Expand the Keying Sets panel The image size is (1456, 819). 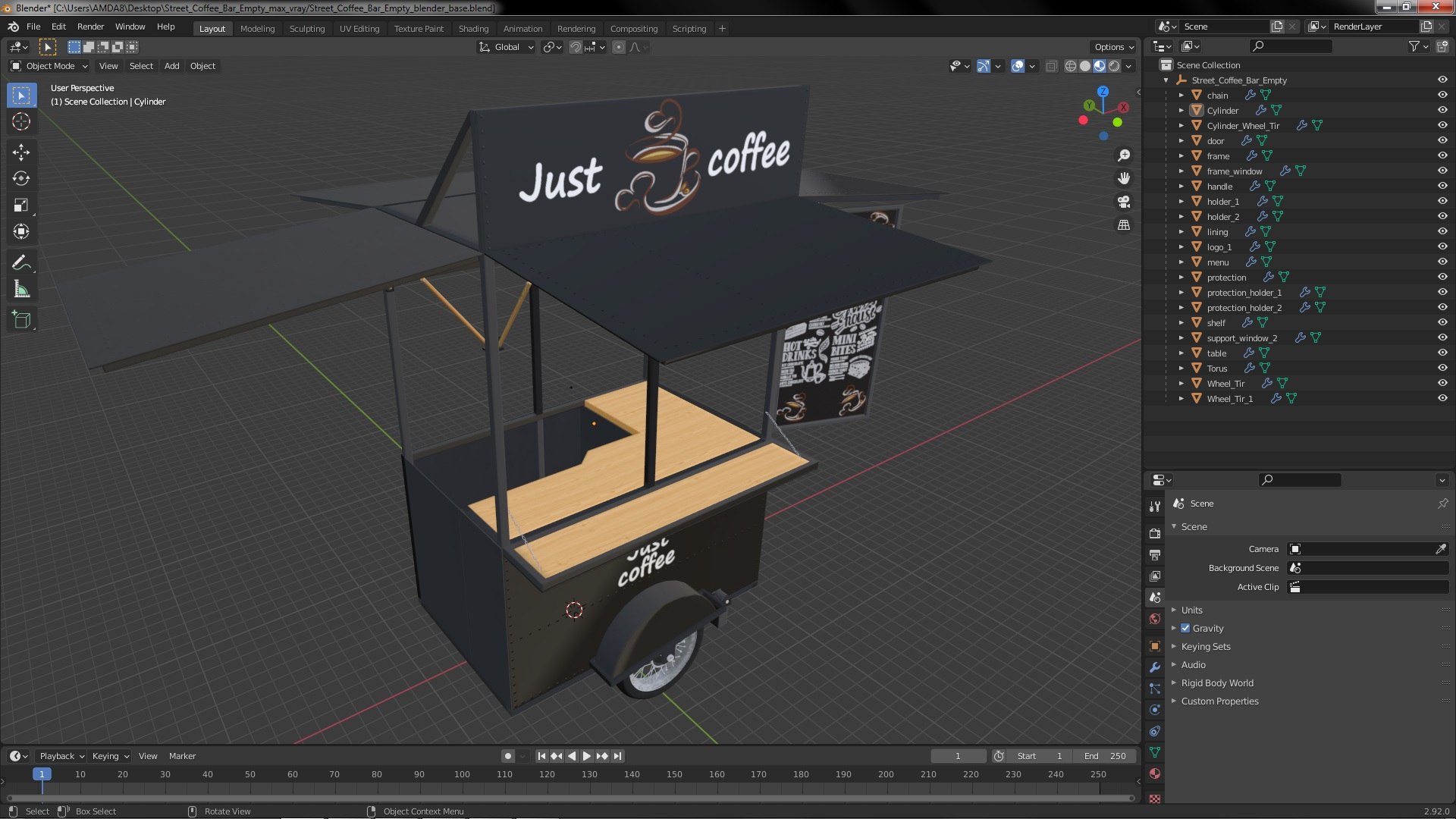[1205, 646]
